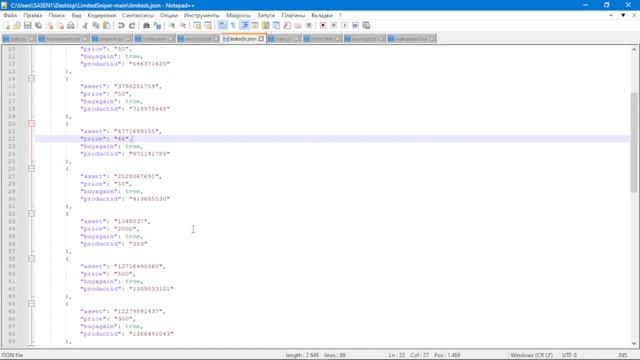640x360 pixels.
Task: Click Windows (CR LF) in status bar
Action: [x=531, y=355]
